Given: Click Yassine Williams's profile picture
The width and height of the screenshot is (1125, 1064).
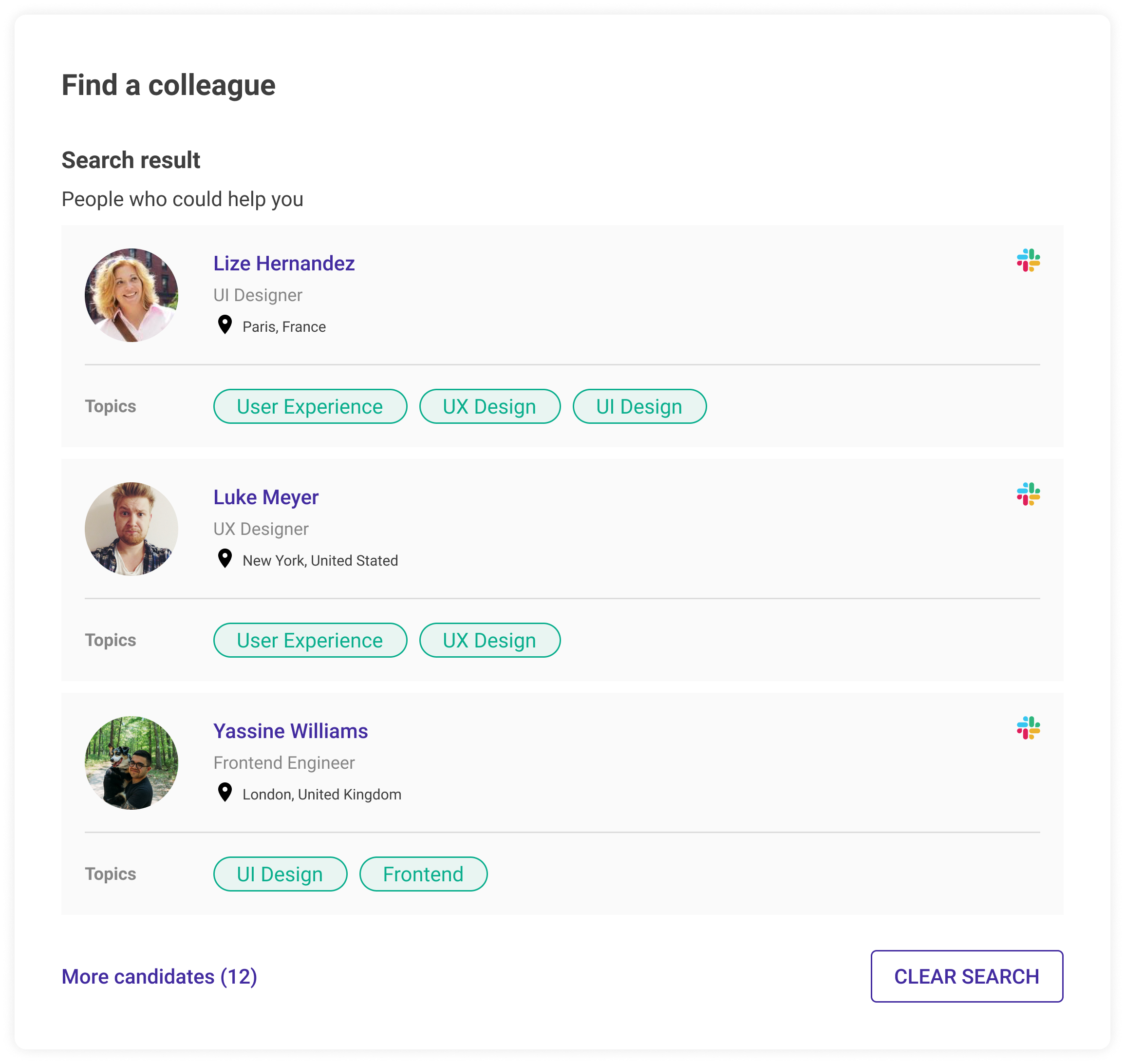Looking at the screenshot, I should click(x=131, y=762).
